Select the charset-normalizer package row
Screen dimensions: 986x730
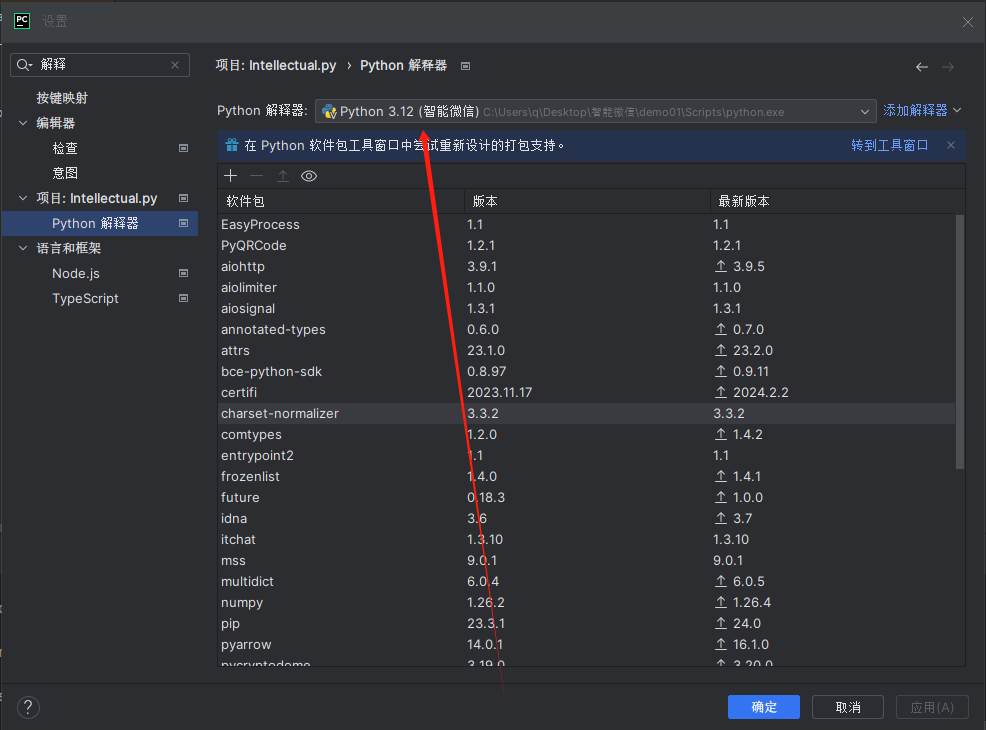coord(587,413)
